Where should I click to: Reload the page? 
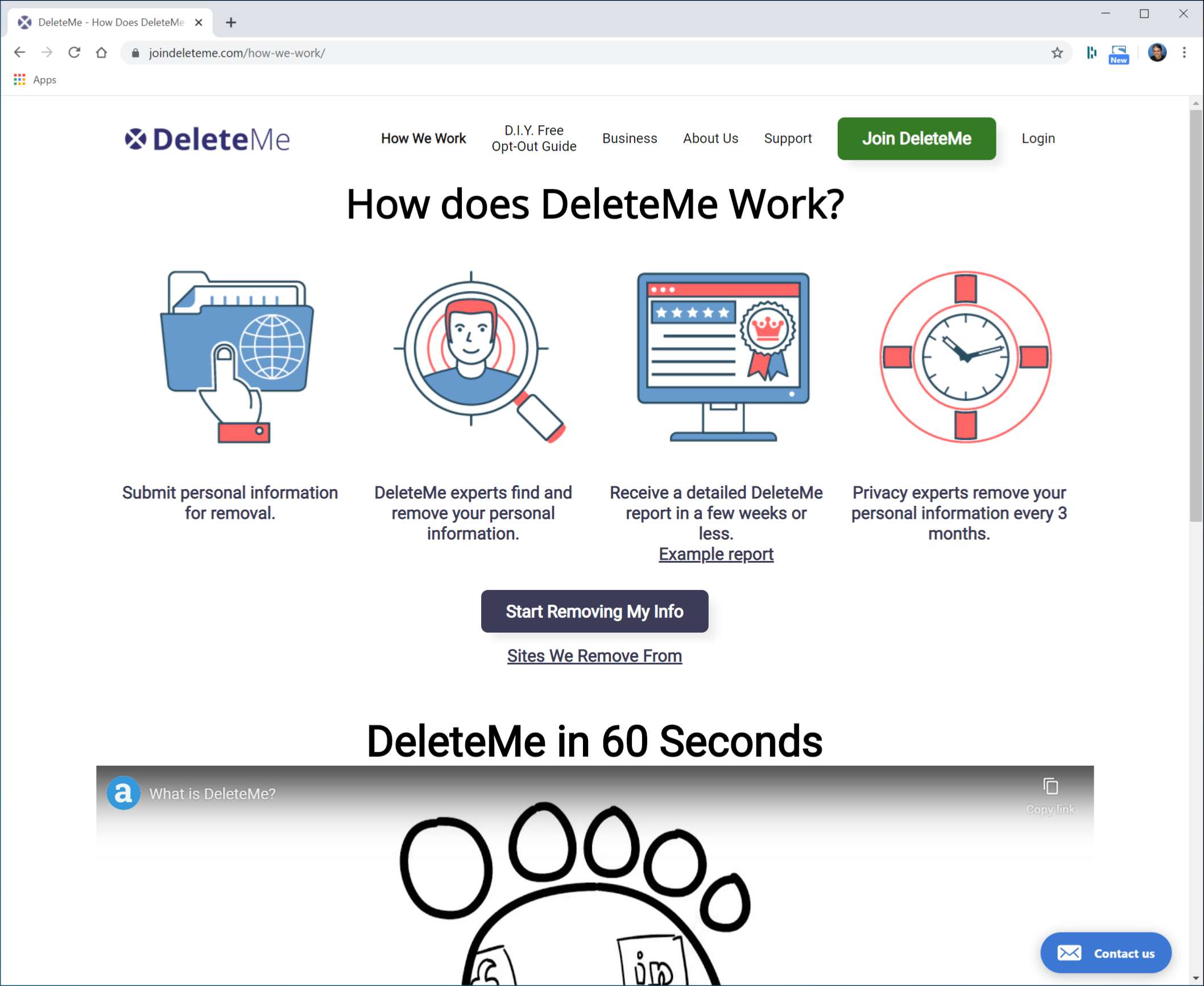tap(74, 53)
